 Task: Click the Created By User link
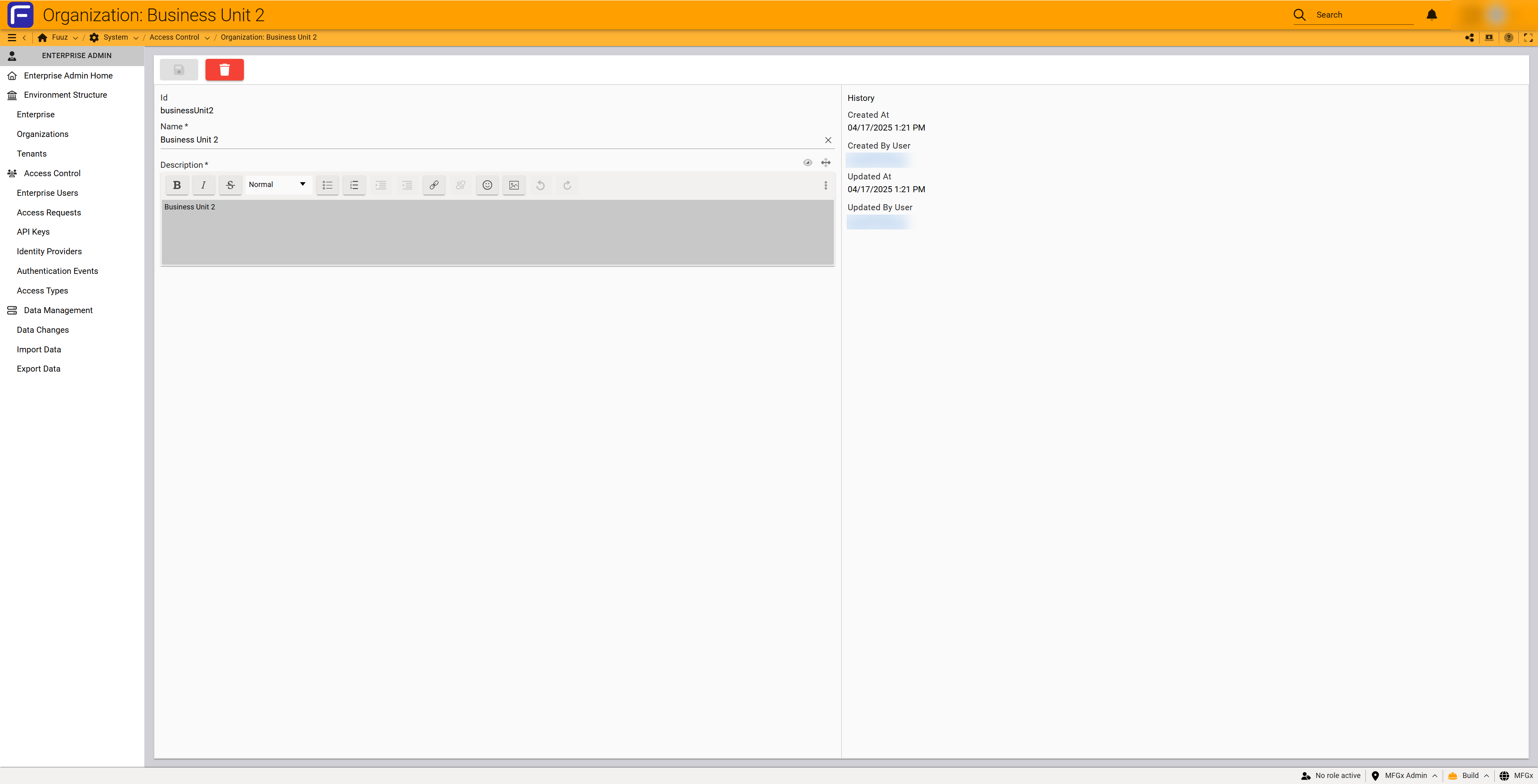coord(878,161)
